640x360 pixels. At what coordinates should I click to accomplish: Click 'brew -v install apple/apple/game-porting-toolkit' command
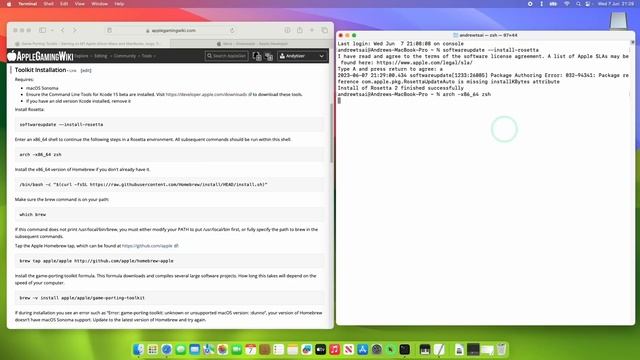(x=170, y=298)
